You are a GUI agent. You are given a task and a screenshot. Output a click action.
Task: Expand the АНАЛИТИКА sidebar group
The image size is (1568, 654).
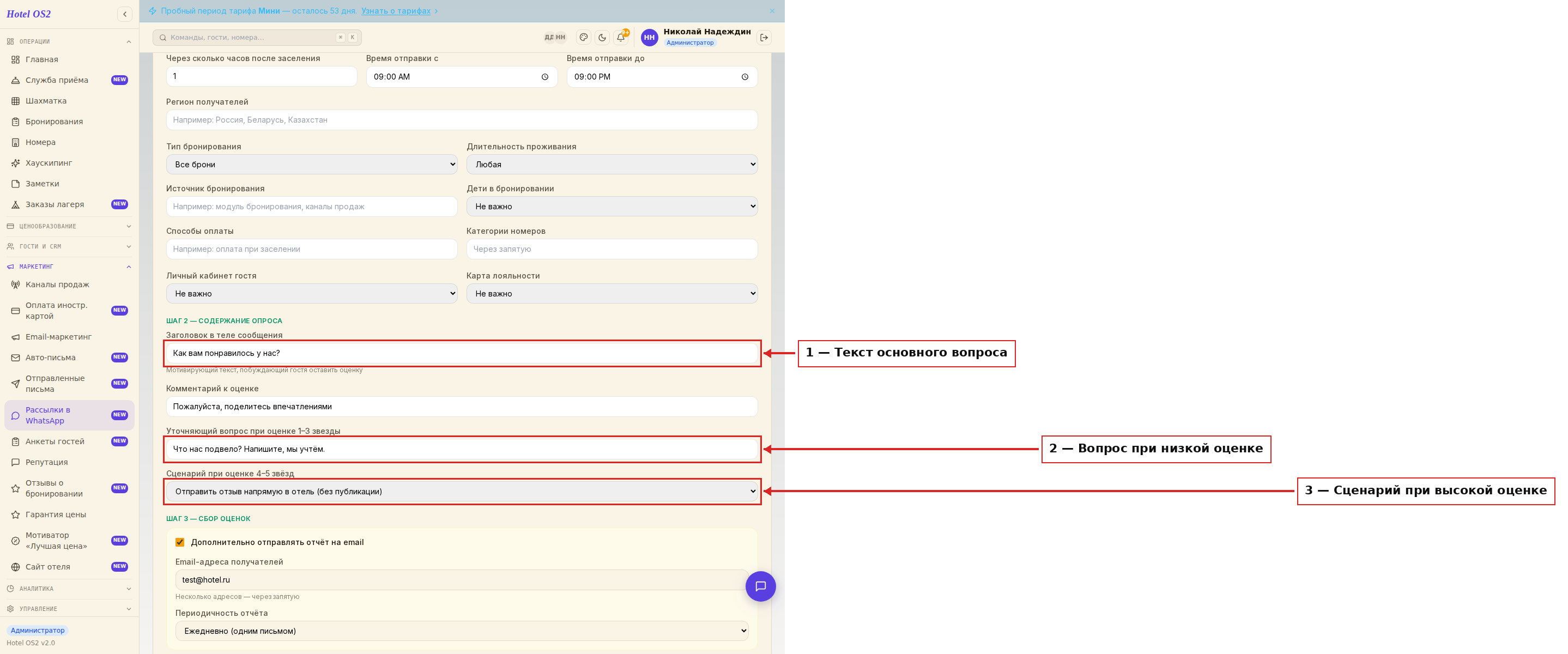point(69,589)
